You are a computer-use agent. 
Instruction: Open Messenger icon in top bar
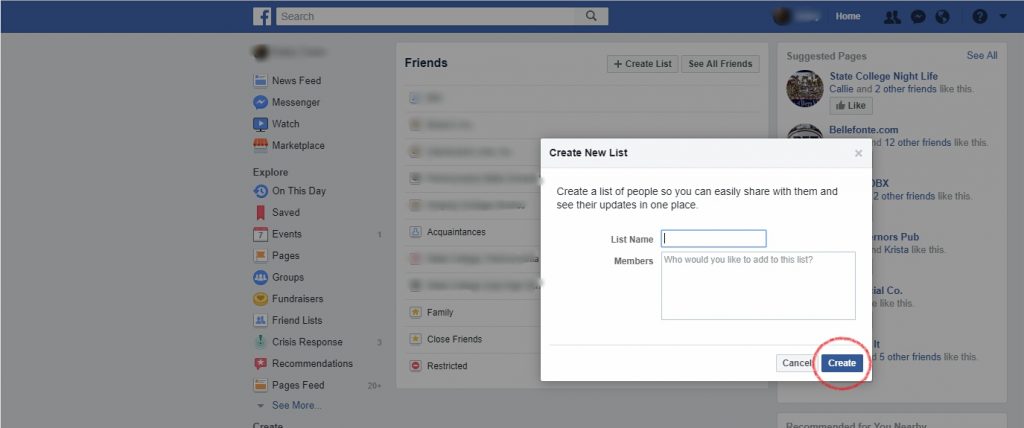pyautogui.click(x=918, y=17)
